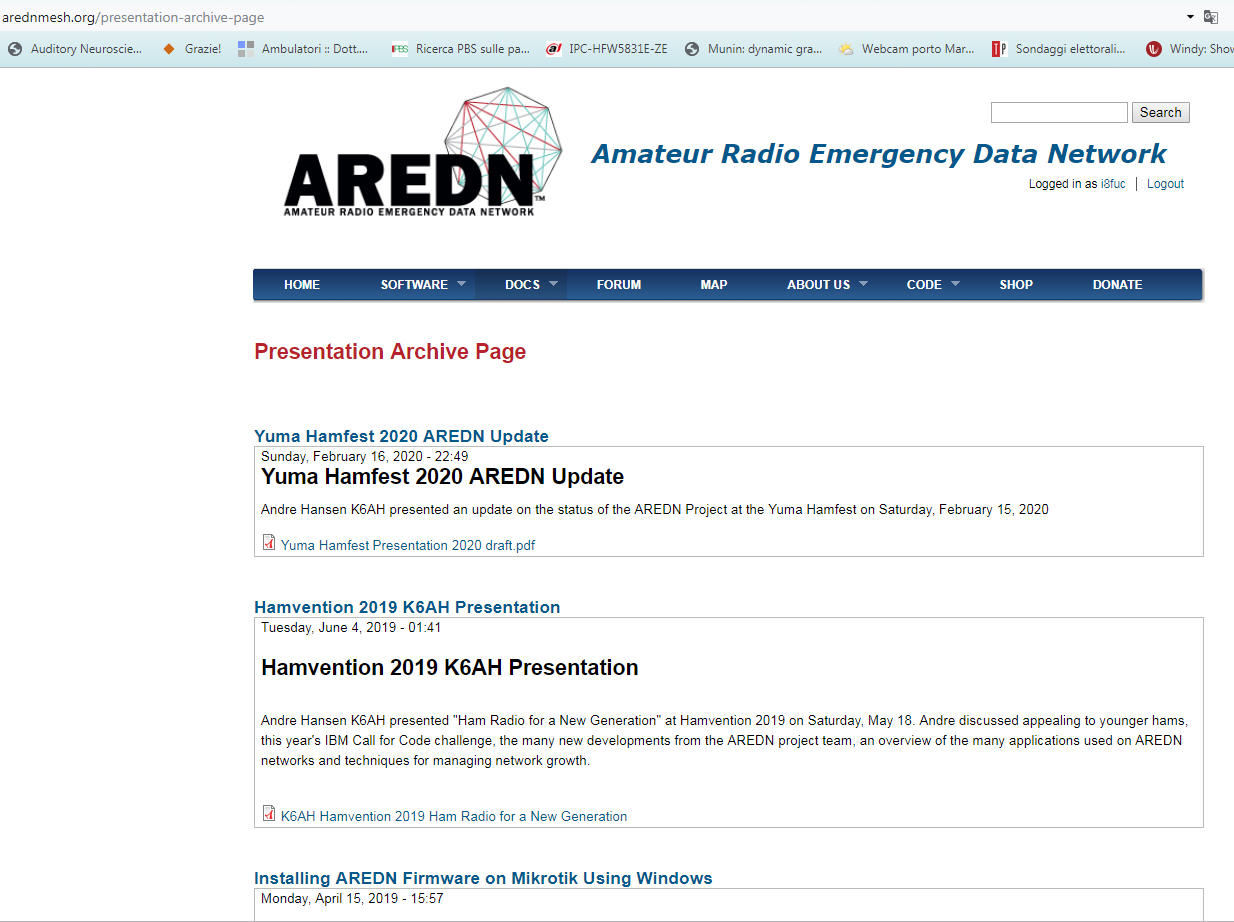The height and width of the screenshot is (922, 1234).
Task: Open the Sondaggi elettorali bookmark
Action: pos(1059,48)
